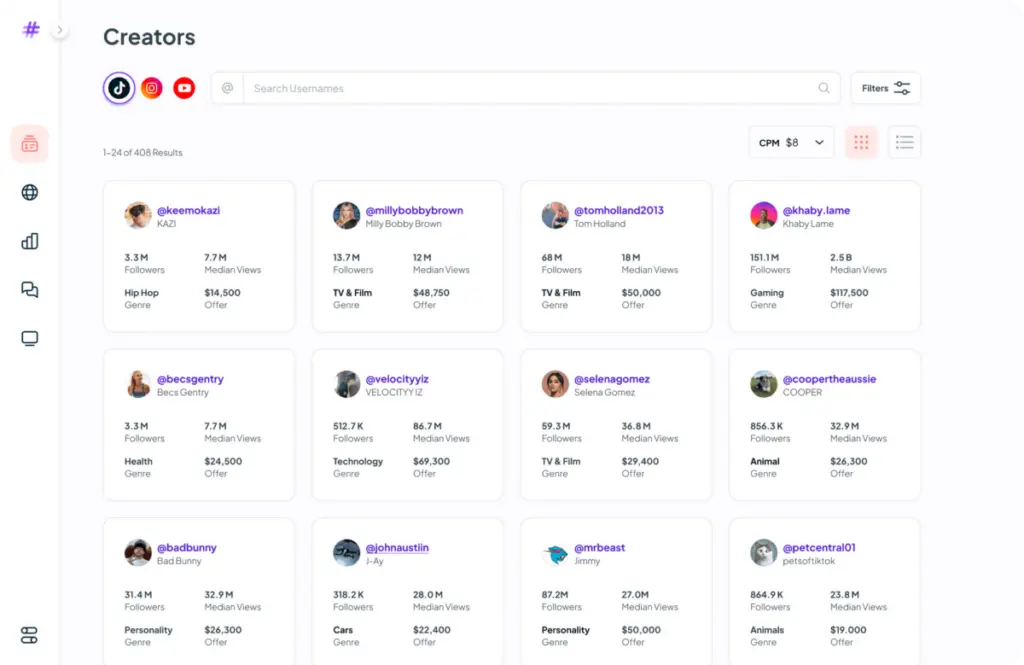Image resolution: width=1024 pixels, height=665 pixels.
Task: Click the Technology genre label
Action: pos(358,461)
